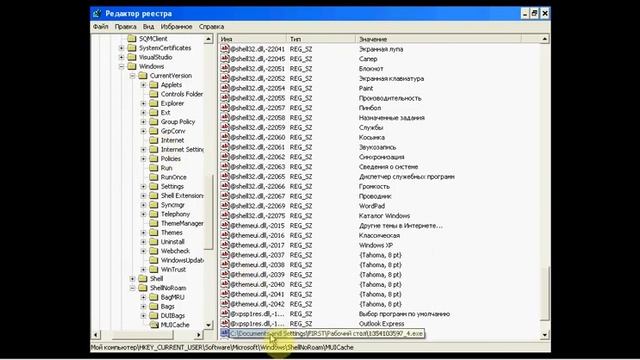Image resolution: width=640 pixels, height=360 pixels.
Task: Open the Избранное menu
Action: 176,27
